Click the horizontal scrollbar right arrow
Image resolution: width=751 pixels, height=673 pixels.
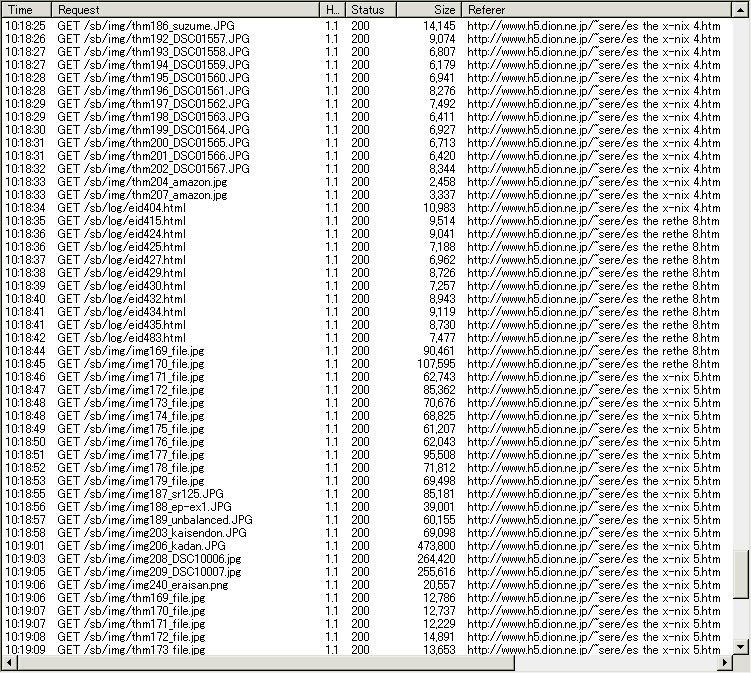click(x=725, y=662)
